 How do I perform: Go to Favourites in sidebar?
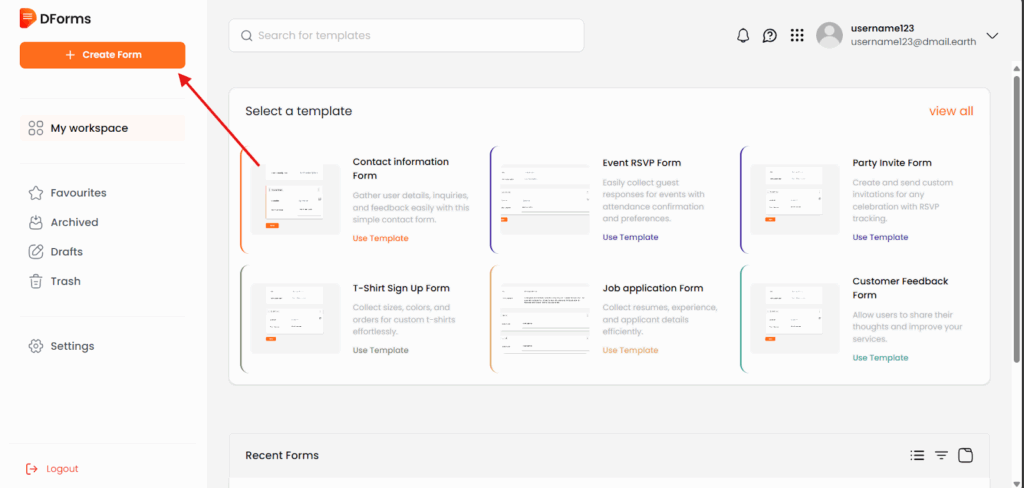[78, 193]
